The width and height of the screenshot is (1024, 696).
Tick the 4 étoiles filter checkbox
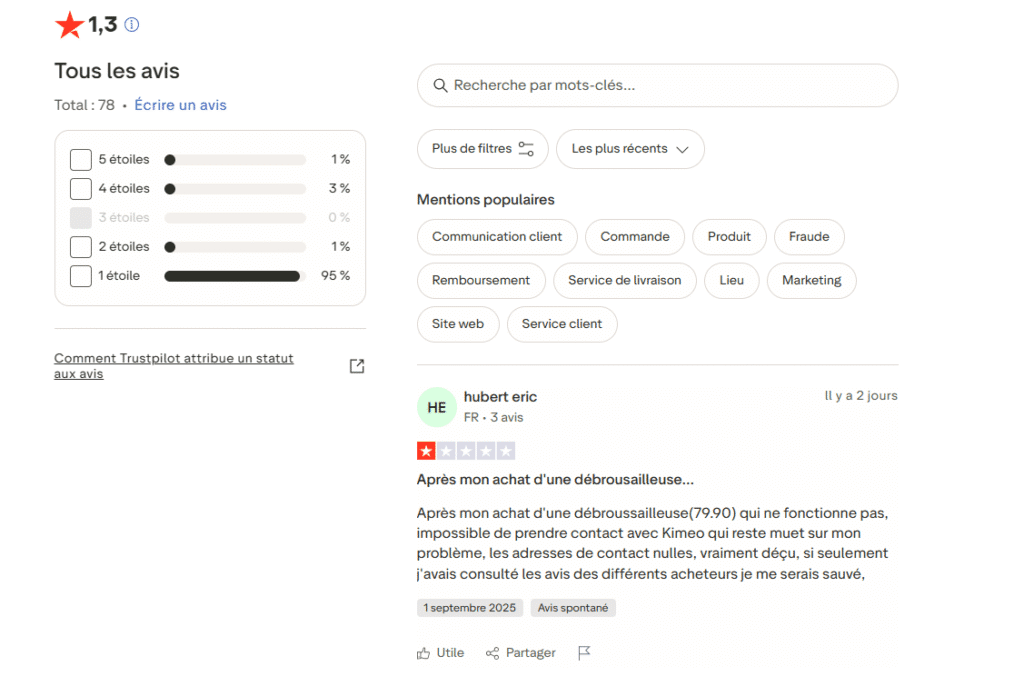click(x=81, y=189)
